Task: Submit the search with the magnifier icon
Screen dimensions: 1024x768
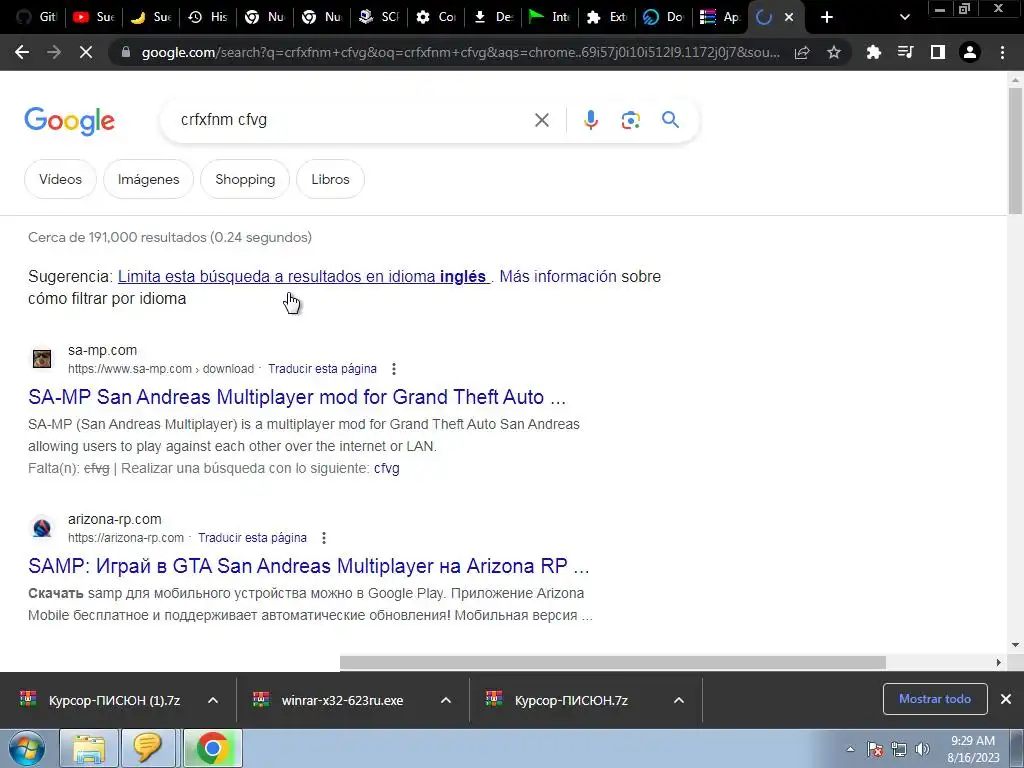Action: pos(670,120)
